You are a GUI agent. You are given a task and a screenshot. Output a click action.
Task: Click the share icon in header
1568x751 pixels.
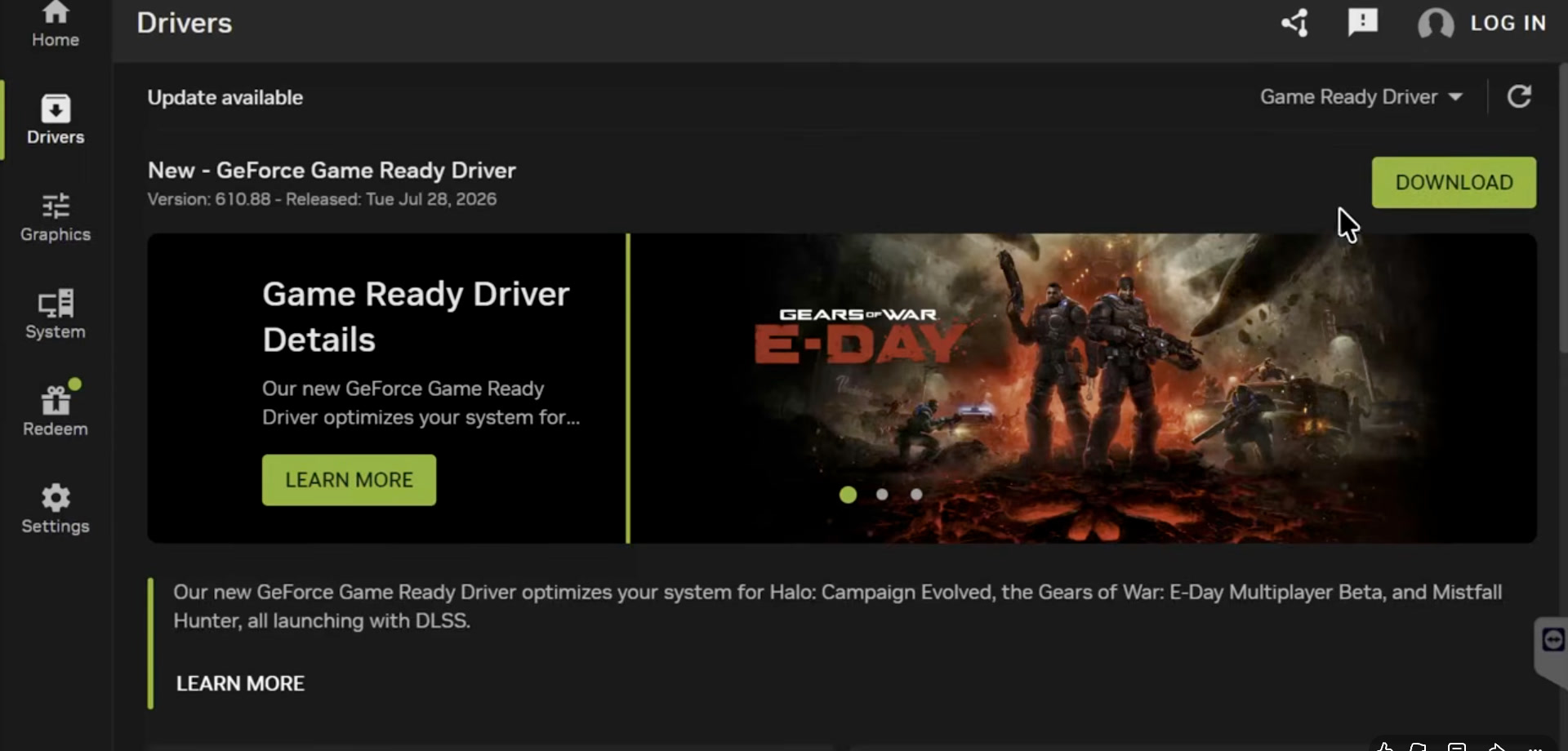1295,23
